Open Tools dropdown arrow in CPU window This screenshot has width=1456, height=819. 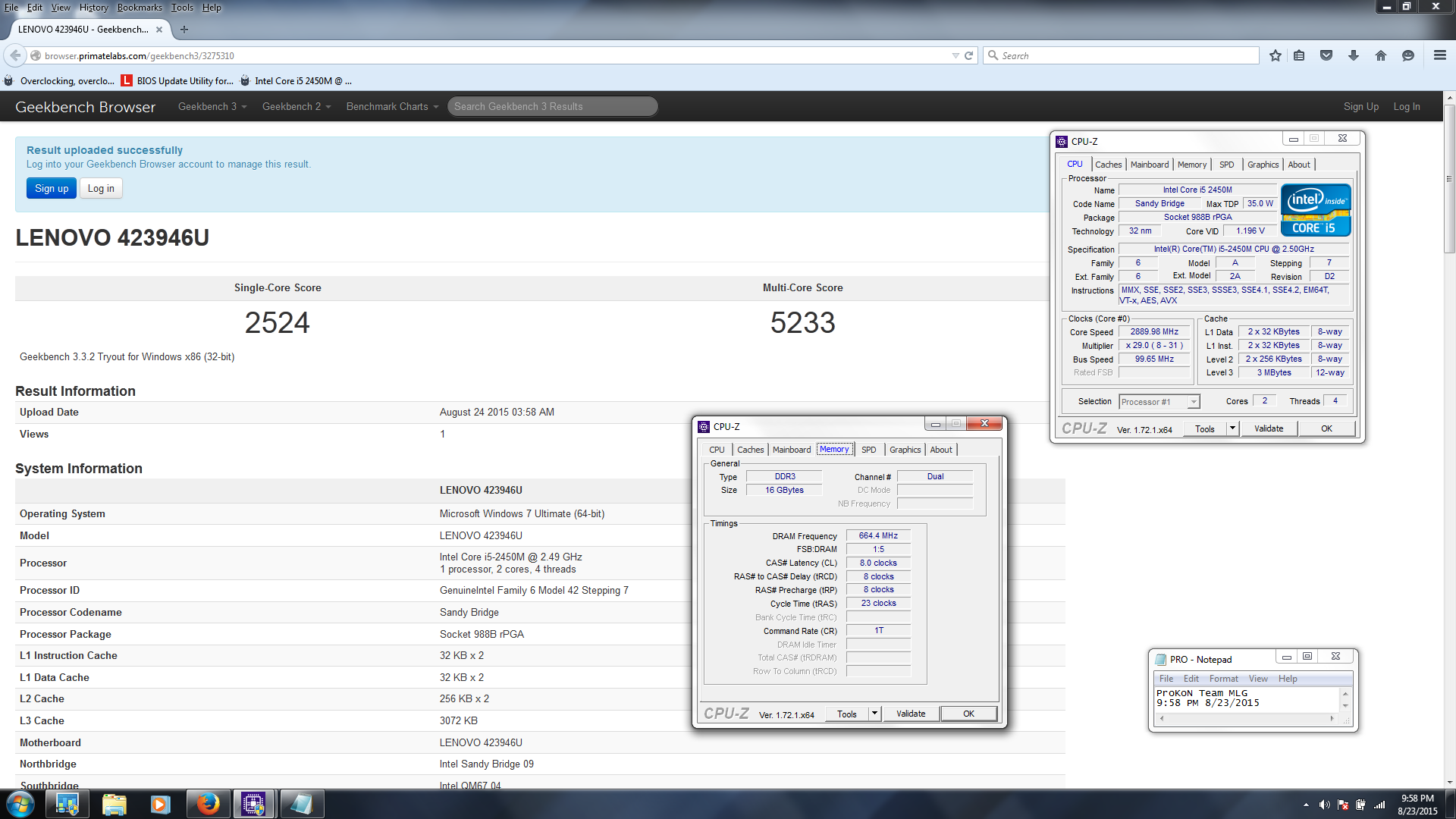pos(1232,428)
